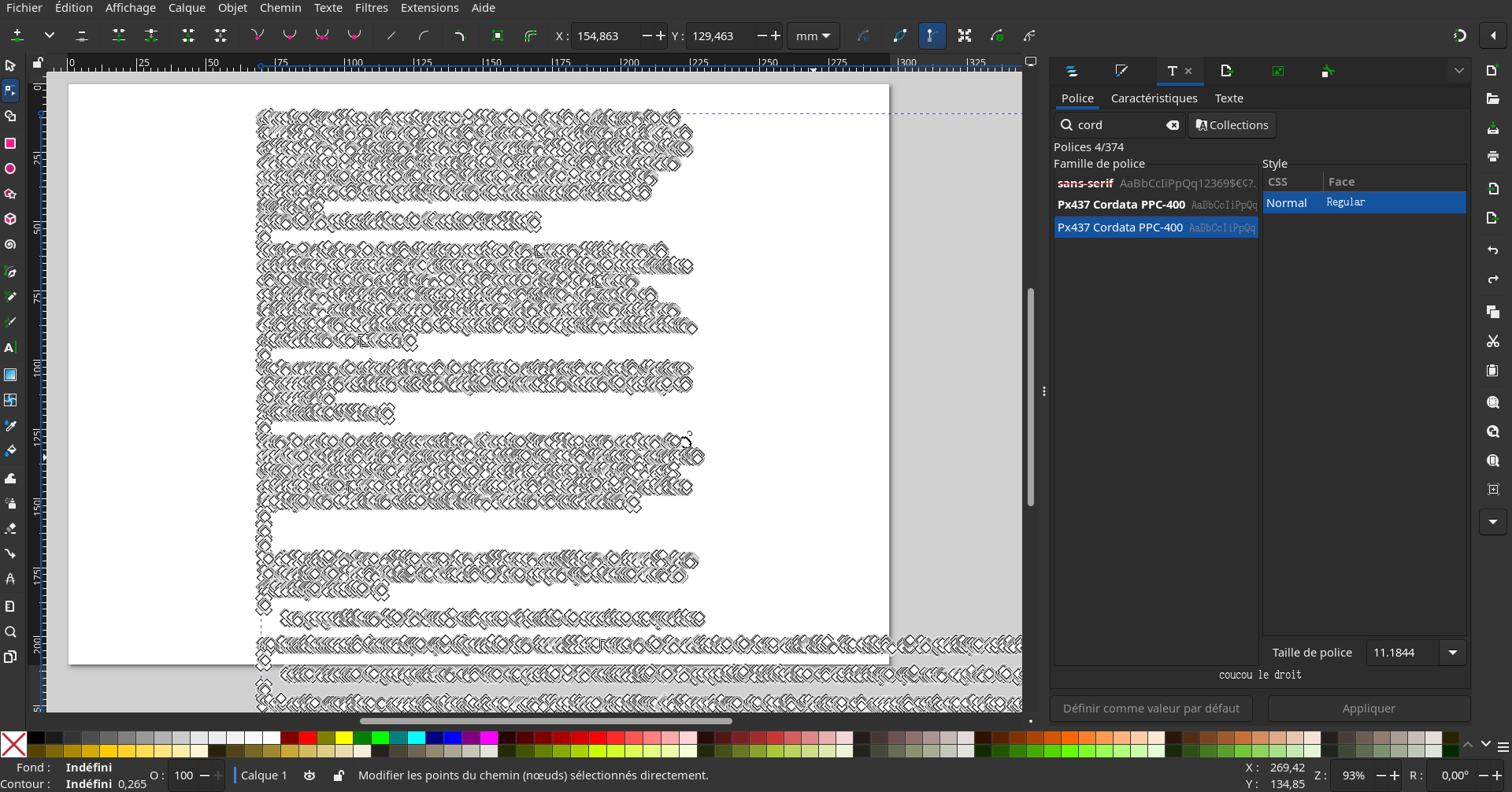Image resolution: width=1512 pixels, height=792 pixels.
Task: Toggle snapping in the top bar
Action: [1459, 35]
